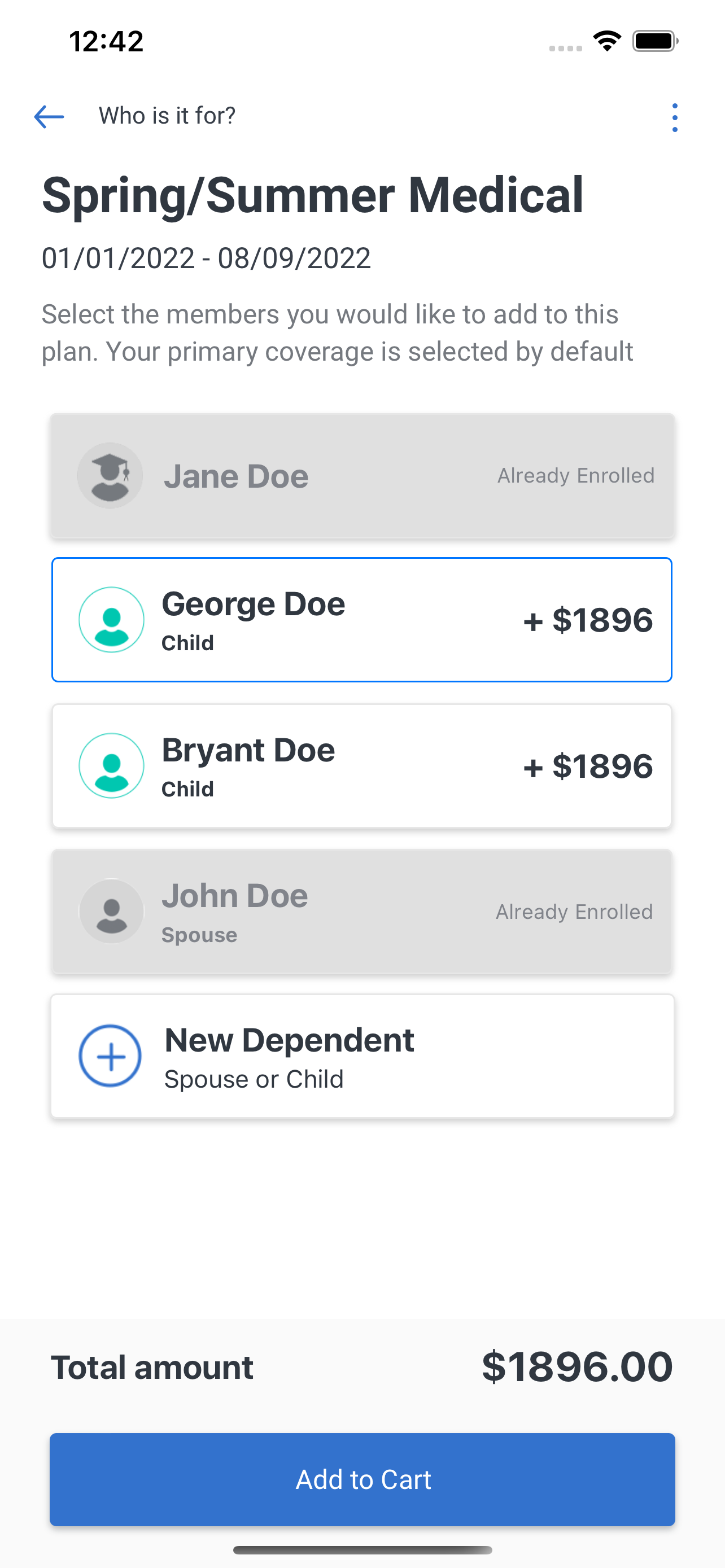Open the three-dot overflow menu
This screenshot has width=725, height=1568.
[675, 117]
